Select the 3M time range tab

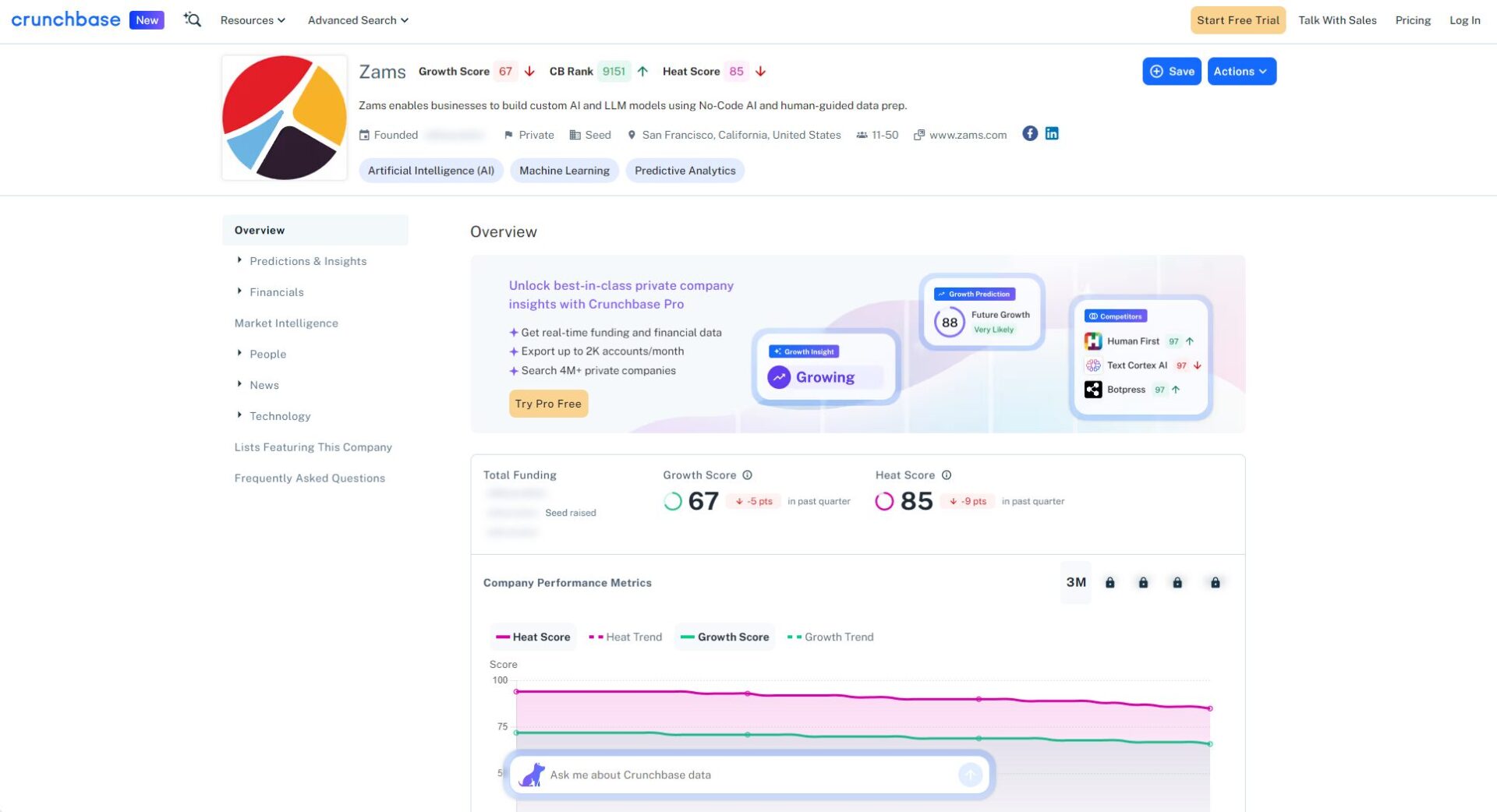click(x=1076, y=583)
